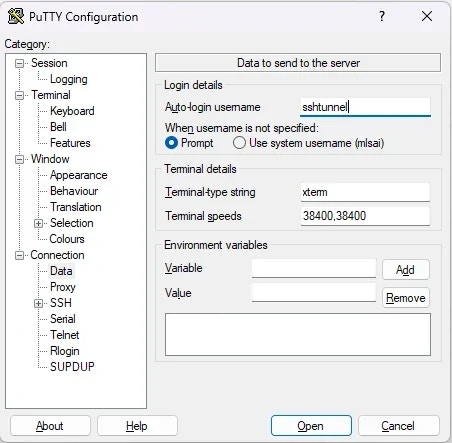The width and height of the screenshot is (452, 443).
Task: Click the 'When username is not specified:' label
Action: (242, 128)
